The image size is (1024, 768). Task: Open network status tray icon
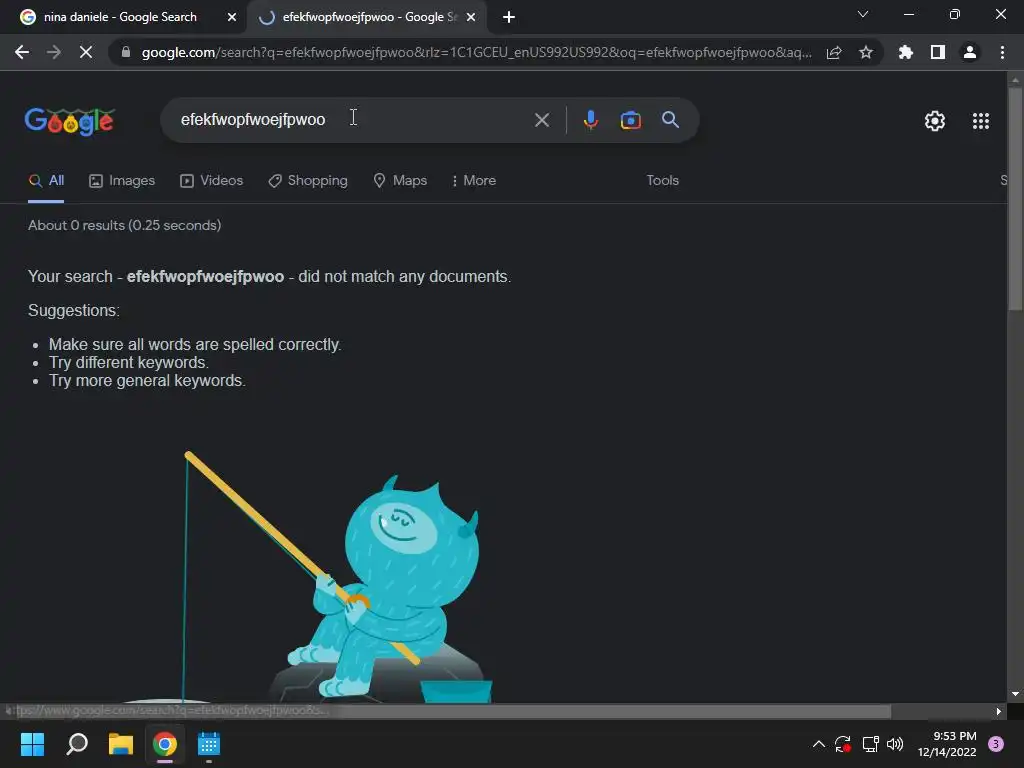pyautogui.click(x=870, y=744)
